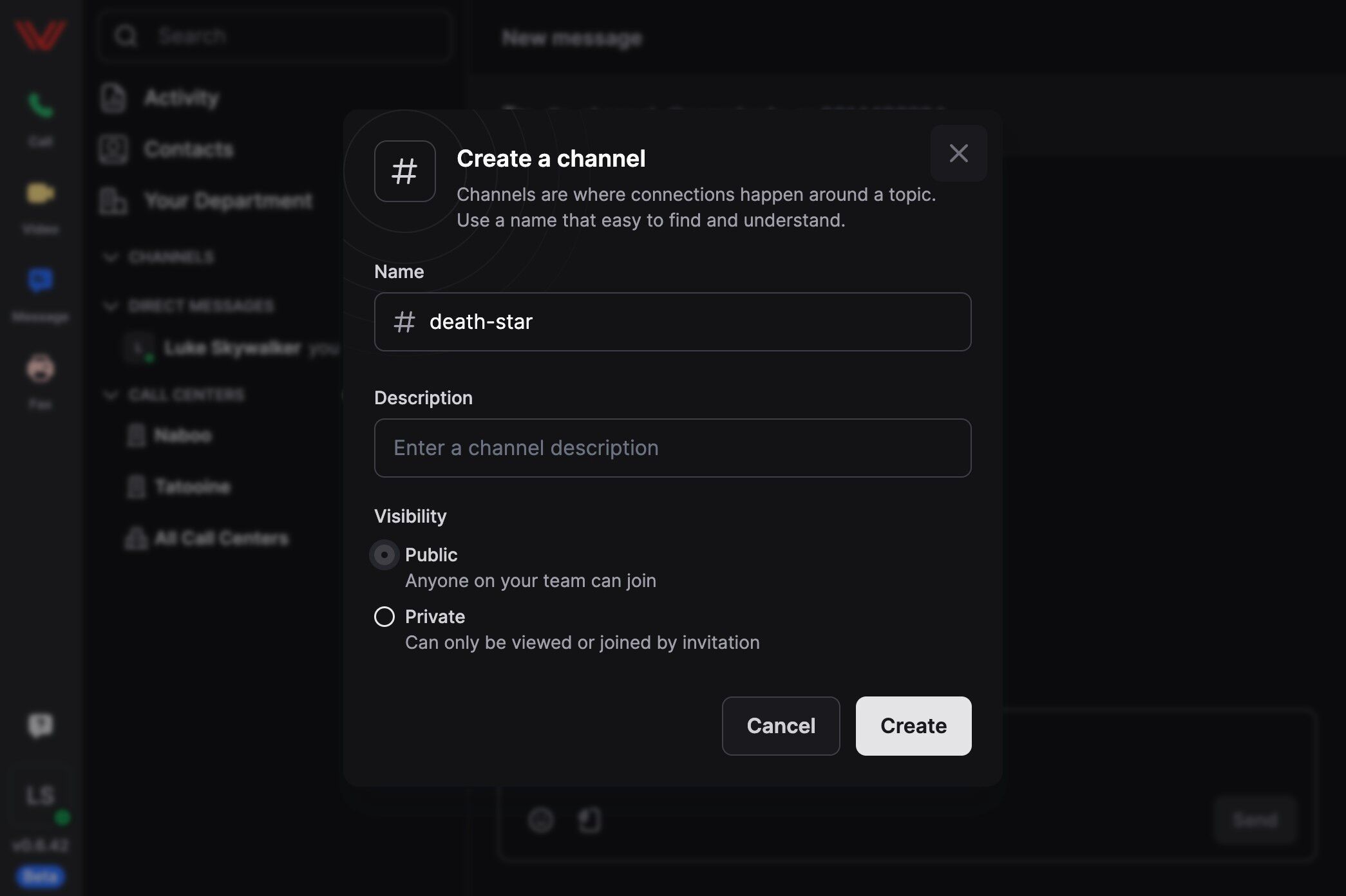Select the Public visibility radio button
1346x896 pixels.
coord(384,555)
